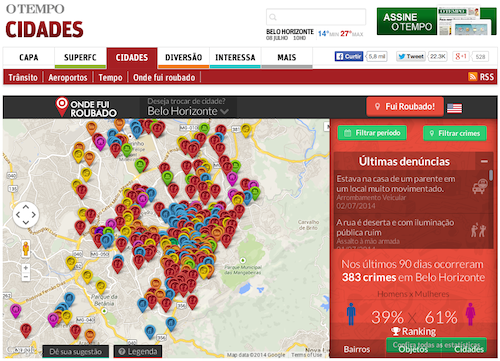Click the Parque Municipal das Mangabeiras marker

coord(243,260)
